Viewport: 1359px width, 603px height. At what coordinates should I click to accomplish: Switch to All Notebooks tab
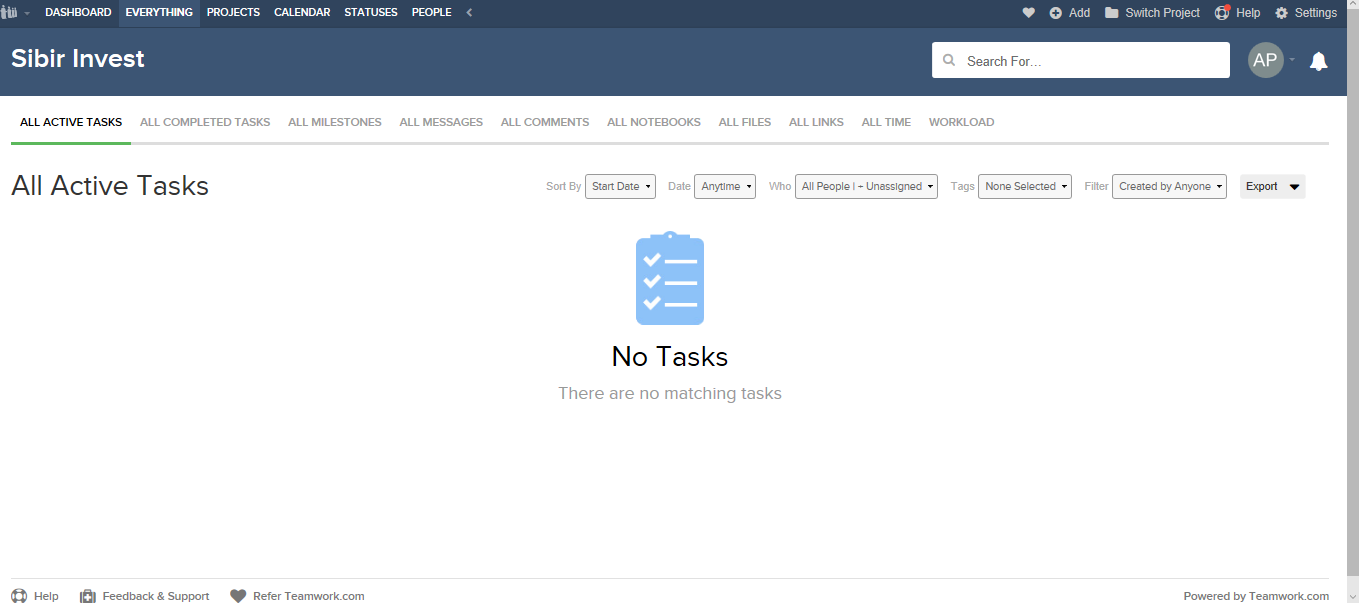click(654, 122)
